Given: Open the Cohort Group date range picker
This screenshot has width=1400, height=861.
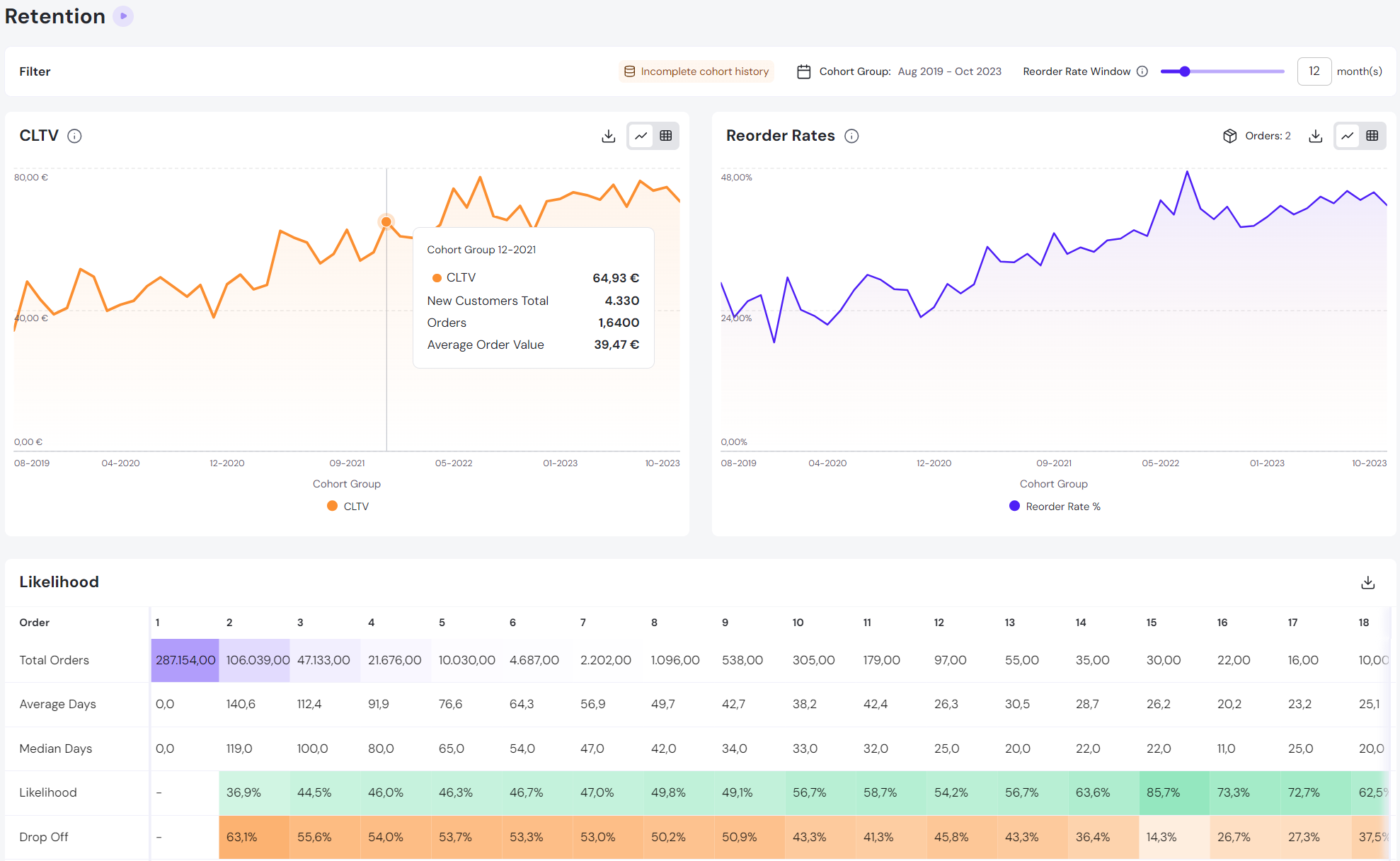Looking at the screenshot, I should [x=948, y=71].
